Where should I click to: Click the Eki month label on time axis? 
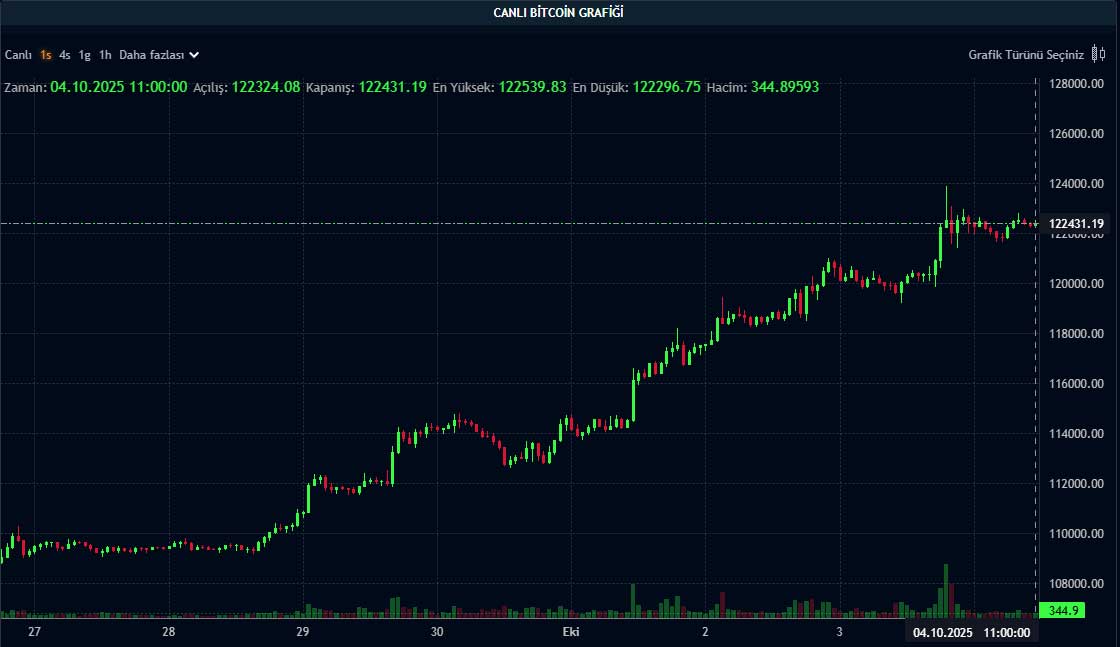571,633
